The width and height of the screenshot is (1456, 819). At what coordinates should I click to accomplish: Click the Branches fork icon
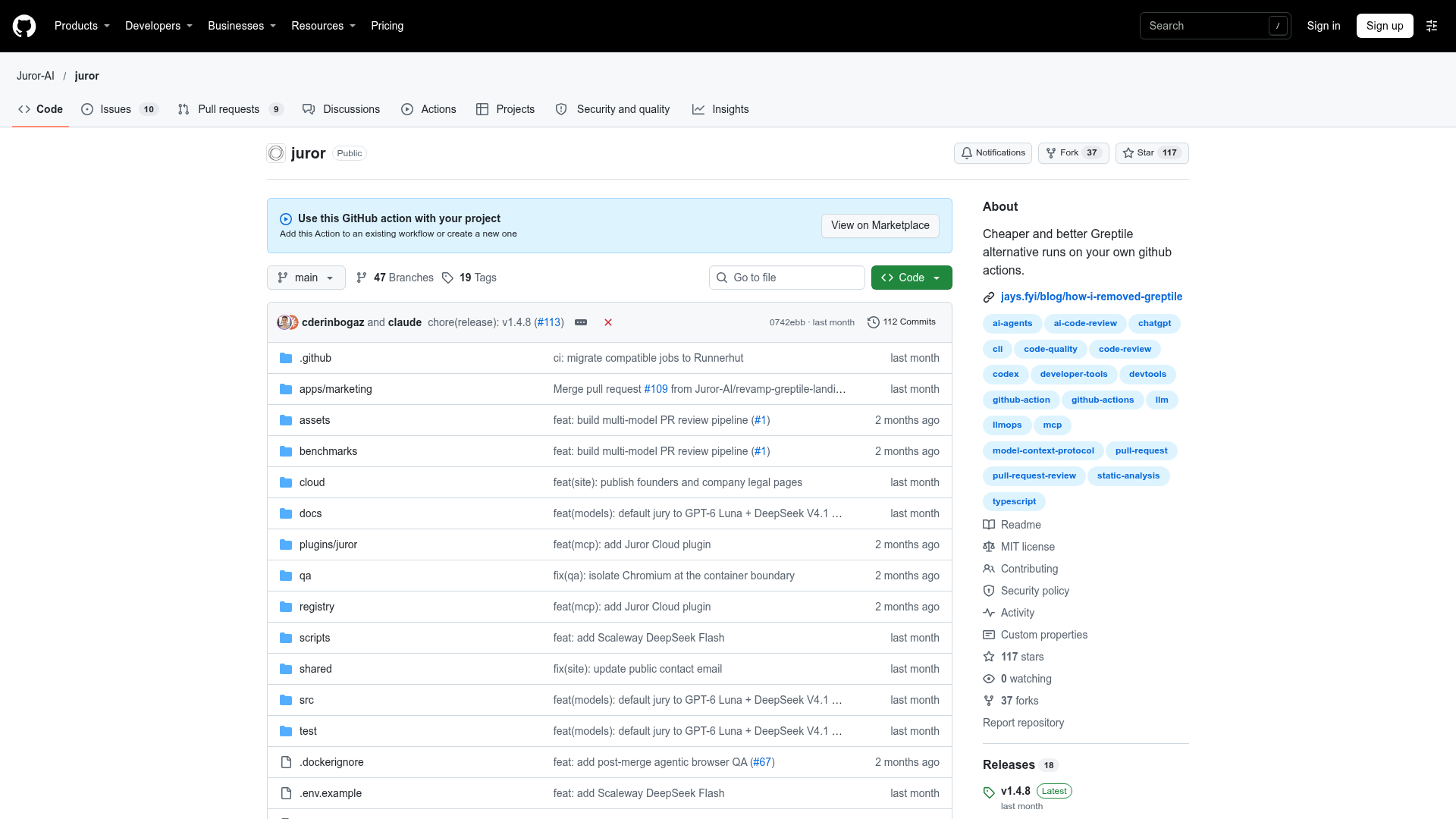(362, 278)
